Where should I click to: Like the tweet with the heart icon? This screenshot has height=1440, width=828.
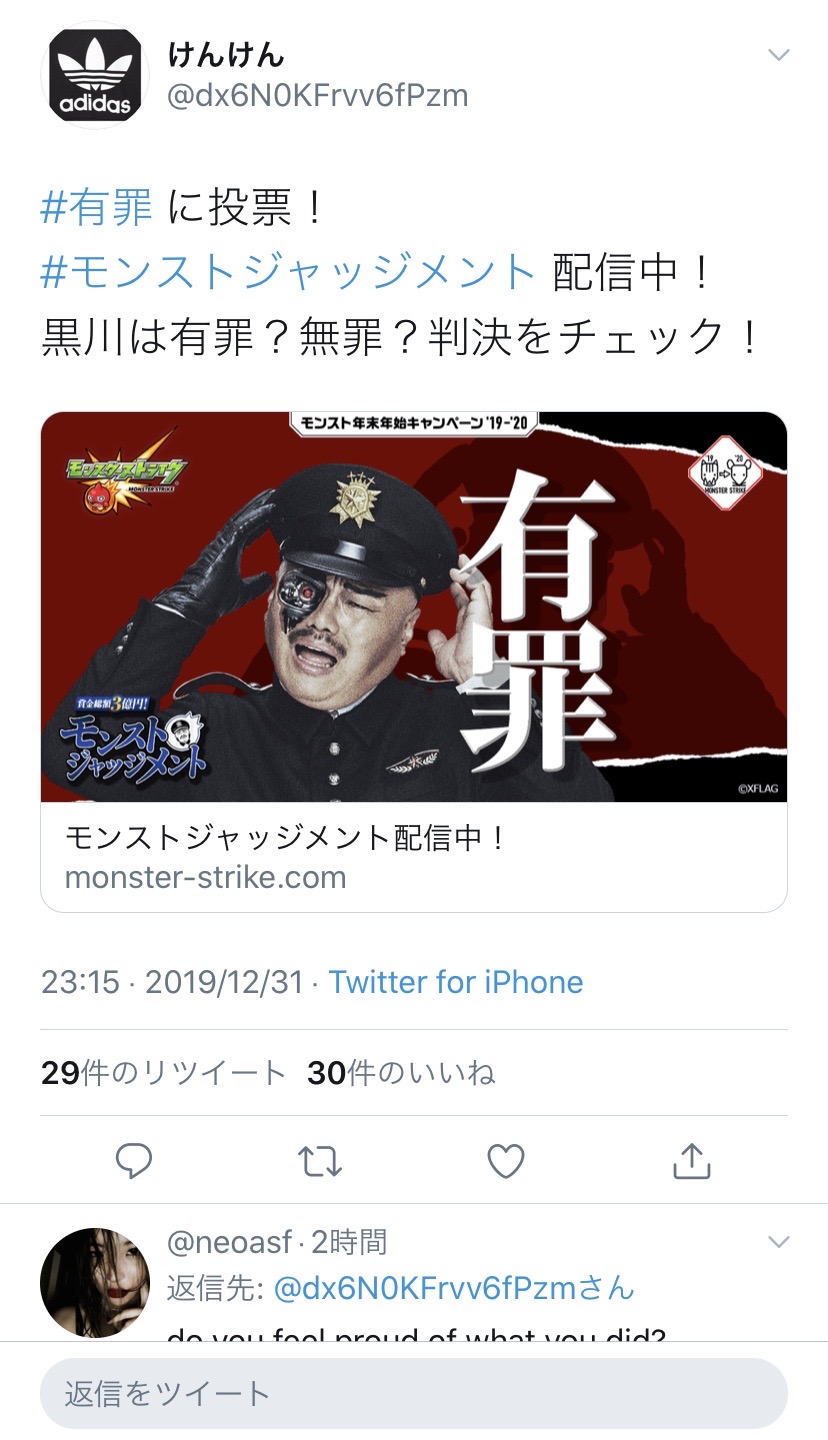click(506, 1161)
